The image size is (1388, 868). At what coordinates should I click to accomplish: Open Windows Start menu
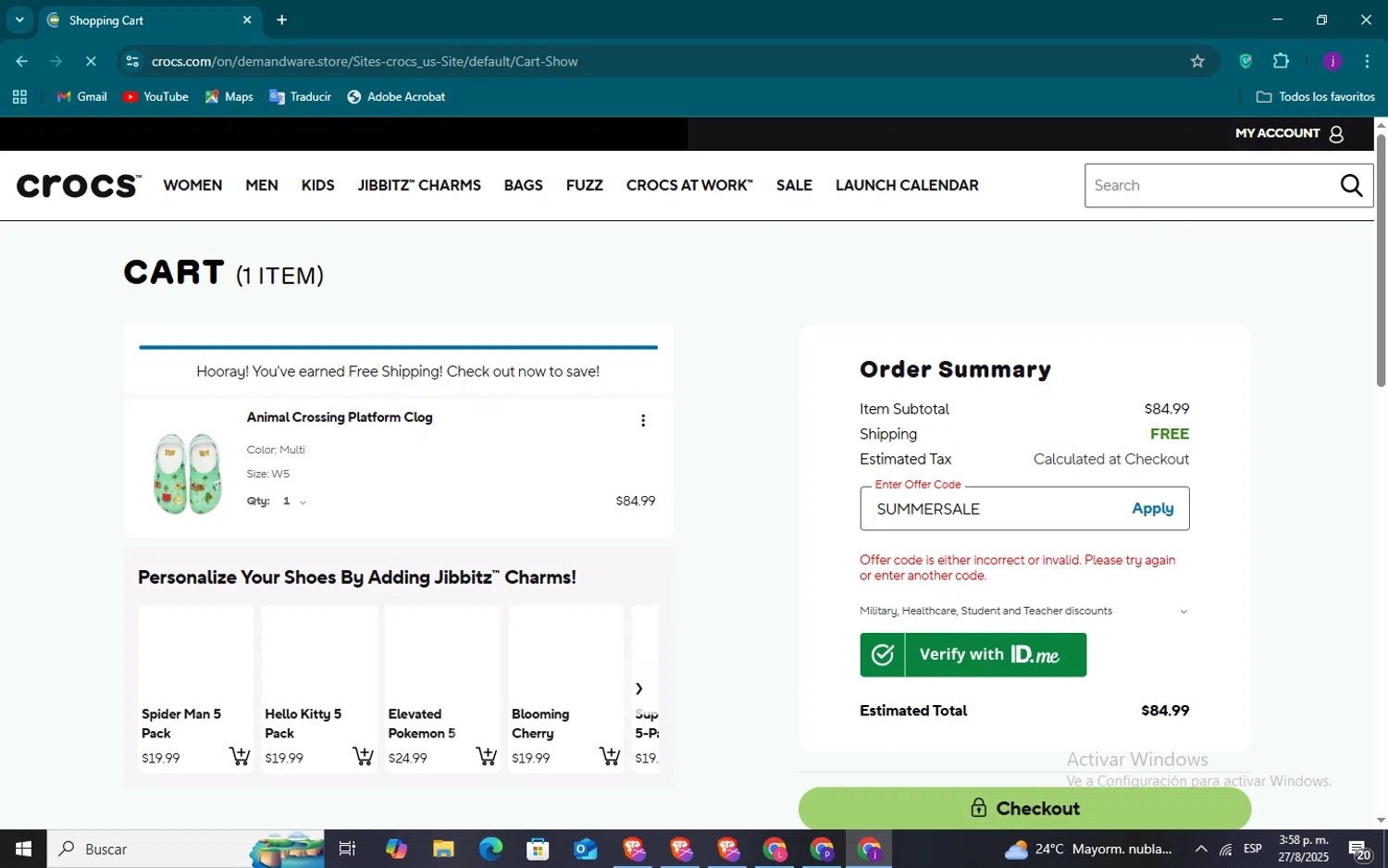[x=23, y=849]
